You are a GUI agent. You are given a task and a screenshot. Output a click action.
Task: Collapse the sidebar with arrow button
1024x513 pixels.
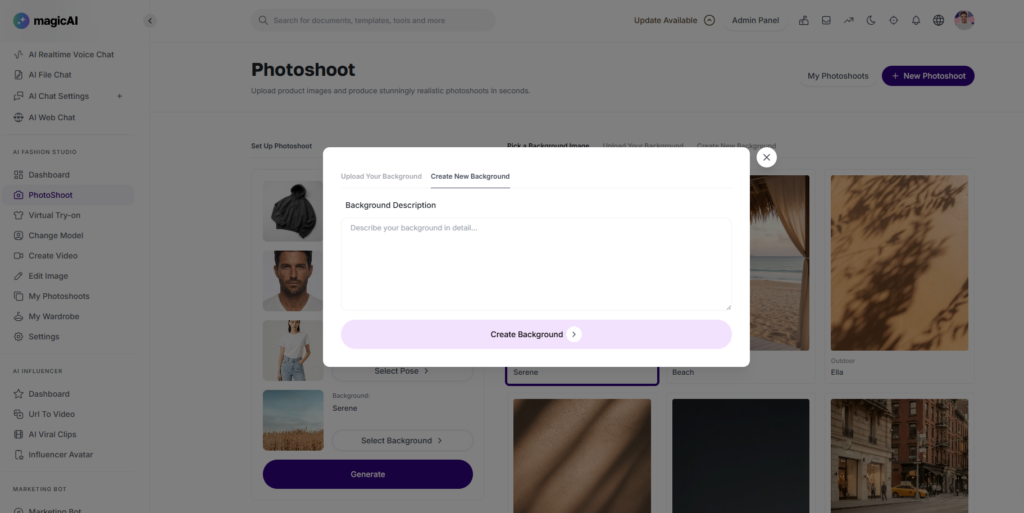pos(150,20)
